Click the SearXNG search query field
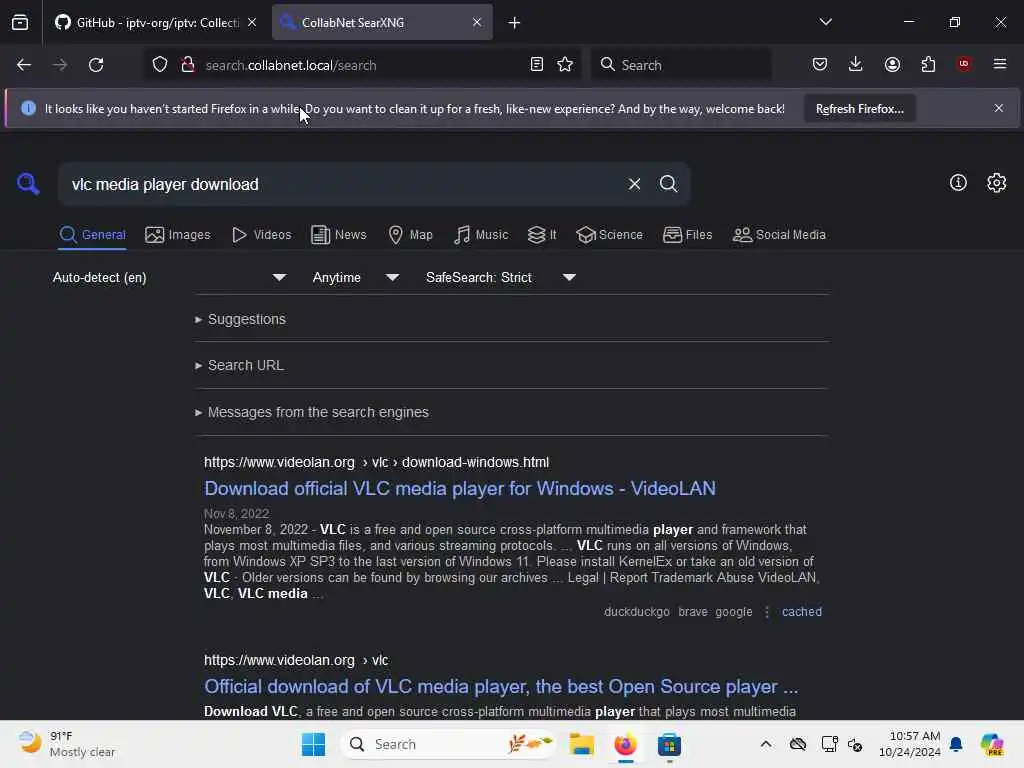The width and height of the screenshot is (1024, 768). pos(343,185)
